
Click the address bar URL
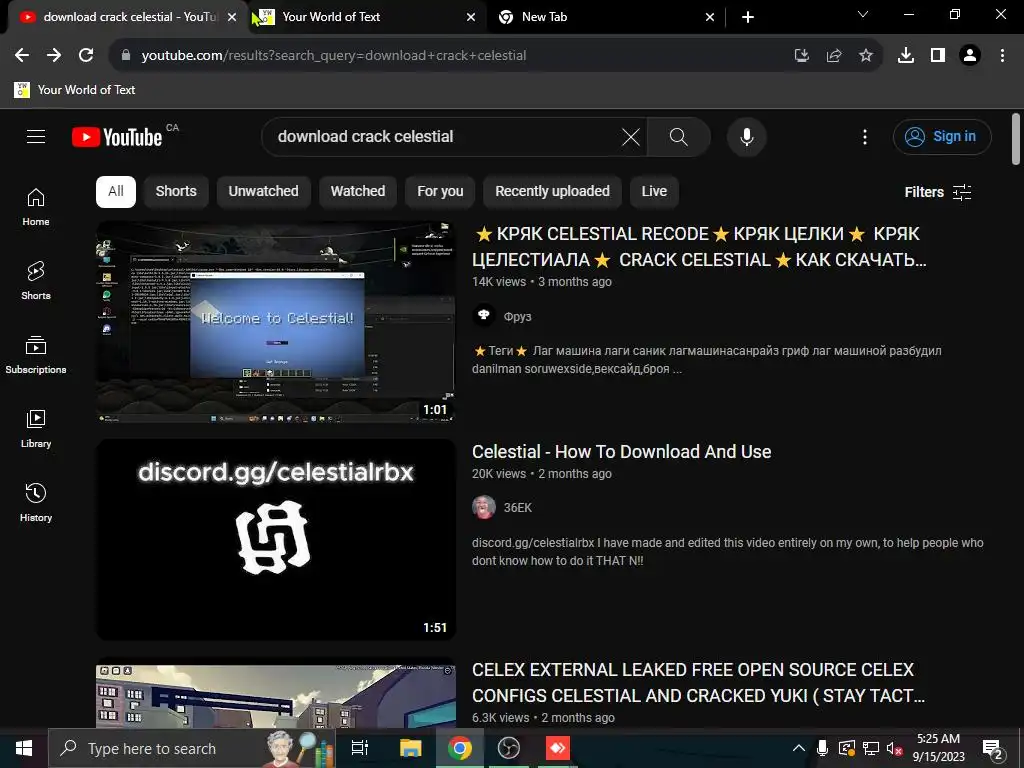(334, 56)
